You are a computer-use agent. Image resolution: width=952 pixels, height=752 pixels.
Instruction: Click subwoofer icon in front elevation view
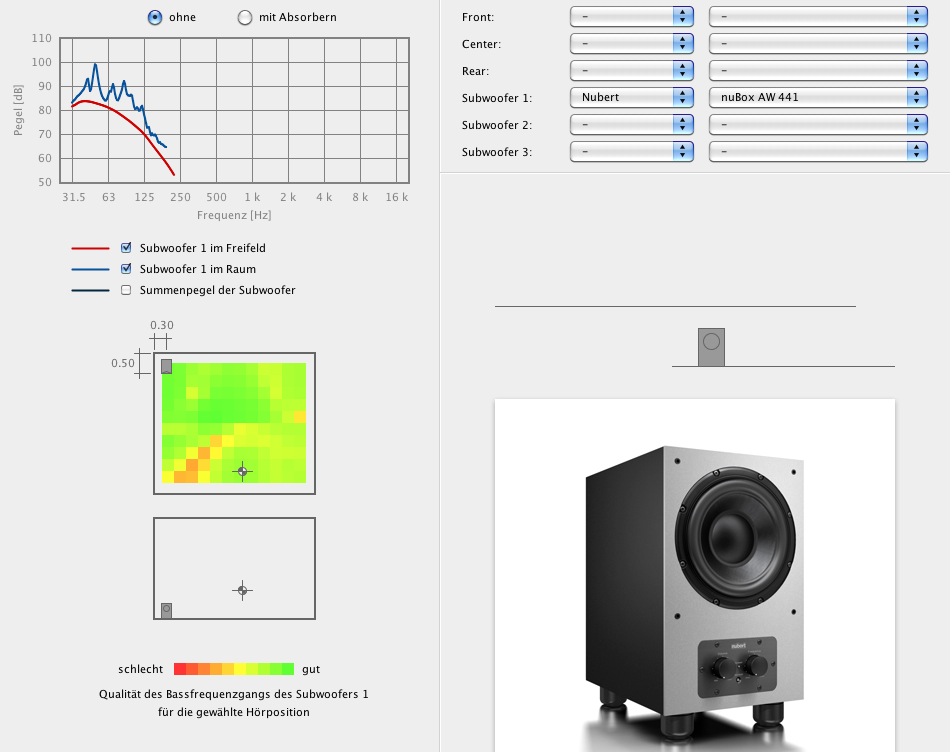[x=711, y=346]
